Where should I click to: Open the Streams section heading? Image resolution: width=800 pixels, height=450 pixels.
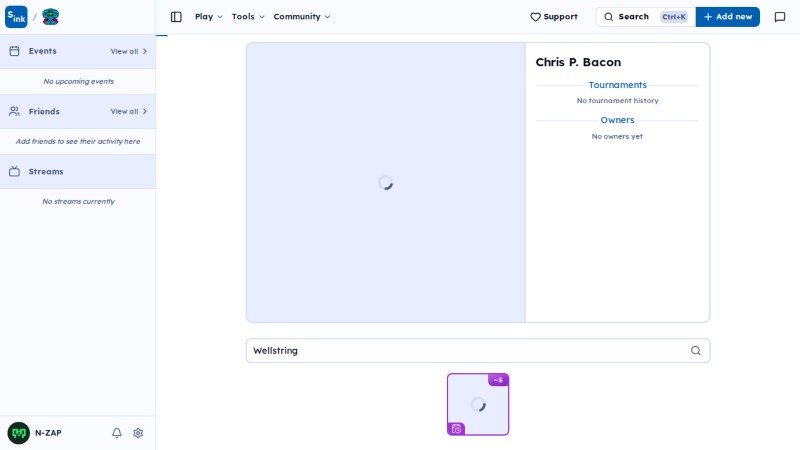click(x=46, y=171)
